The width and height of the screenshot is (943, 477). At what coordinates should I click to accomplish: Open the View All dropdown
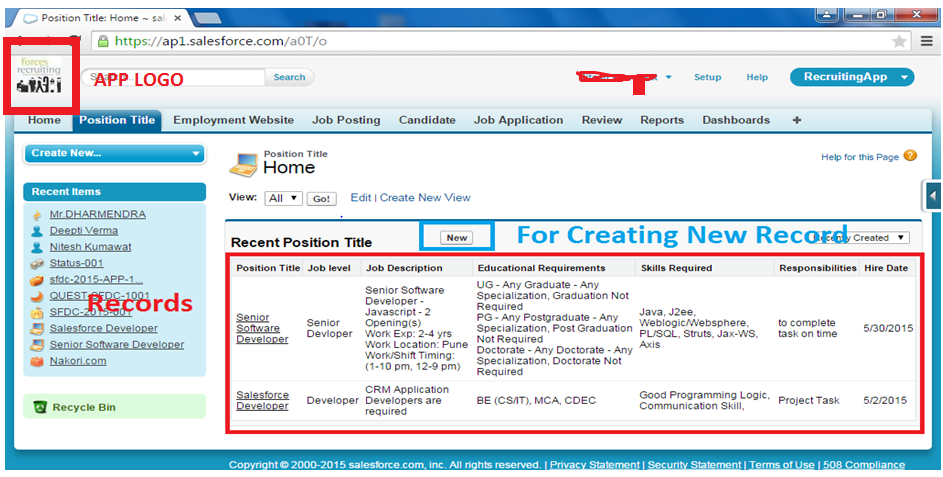tap(283, 198)
